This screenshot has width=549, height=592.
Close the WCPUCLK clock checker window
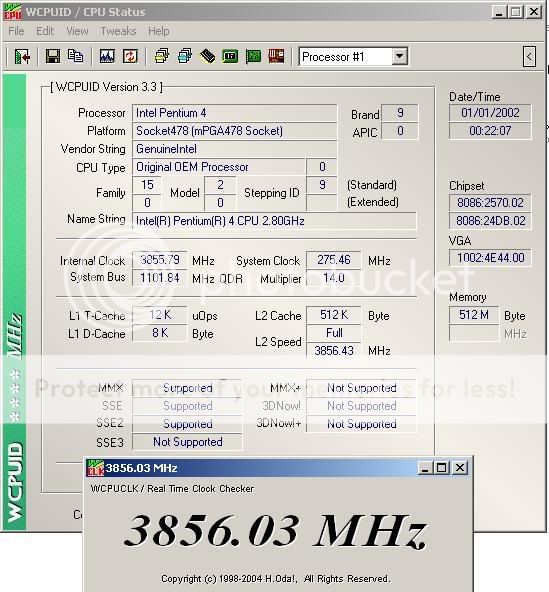point(460,468)
